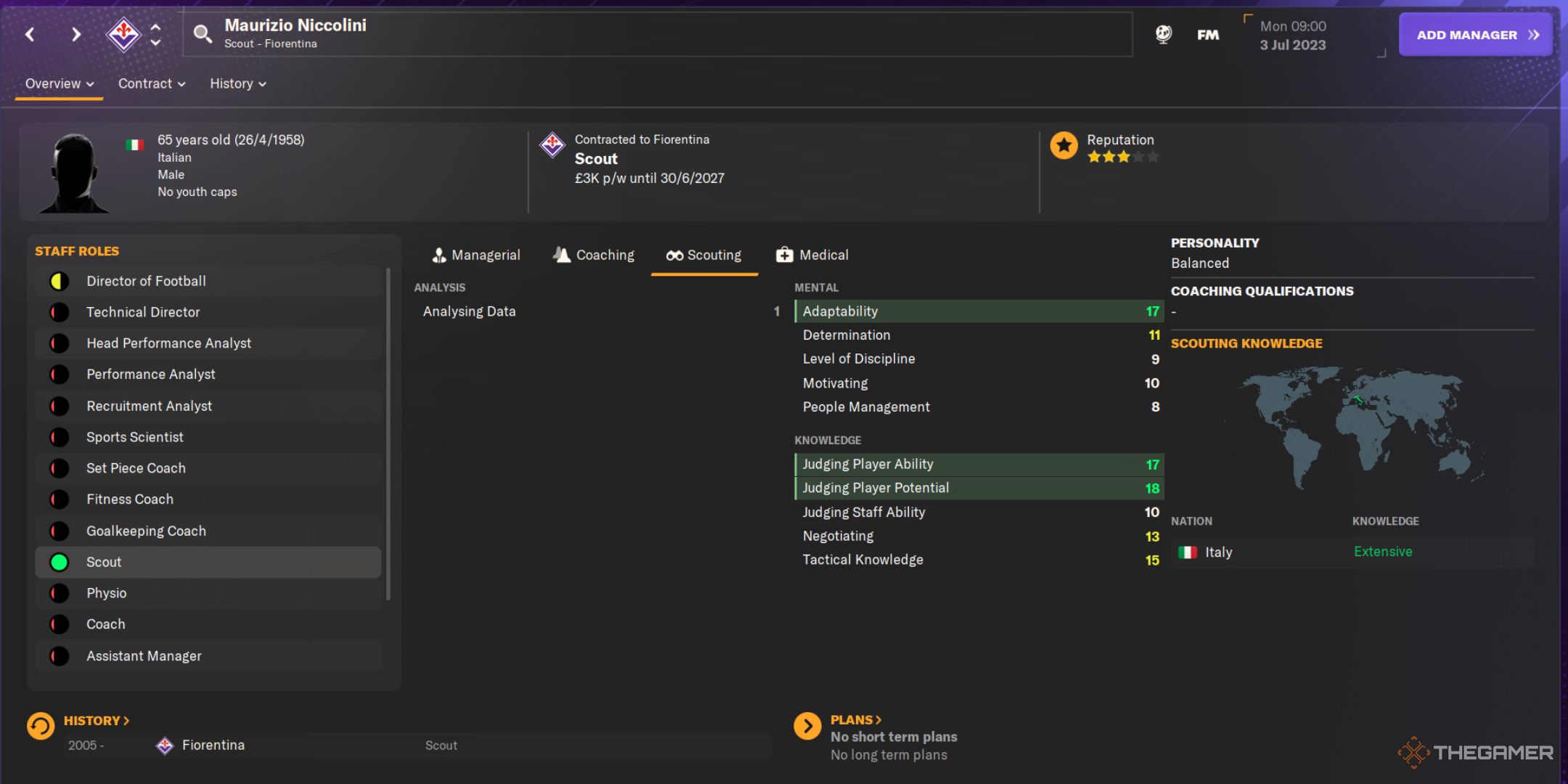The width and height of the screenshot is (1568, 784).
Task: Click the search magnifier icon
Action: [203, 33]
